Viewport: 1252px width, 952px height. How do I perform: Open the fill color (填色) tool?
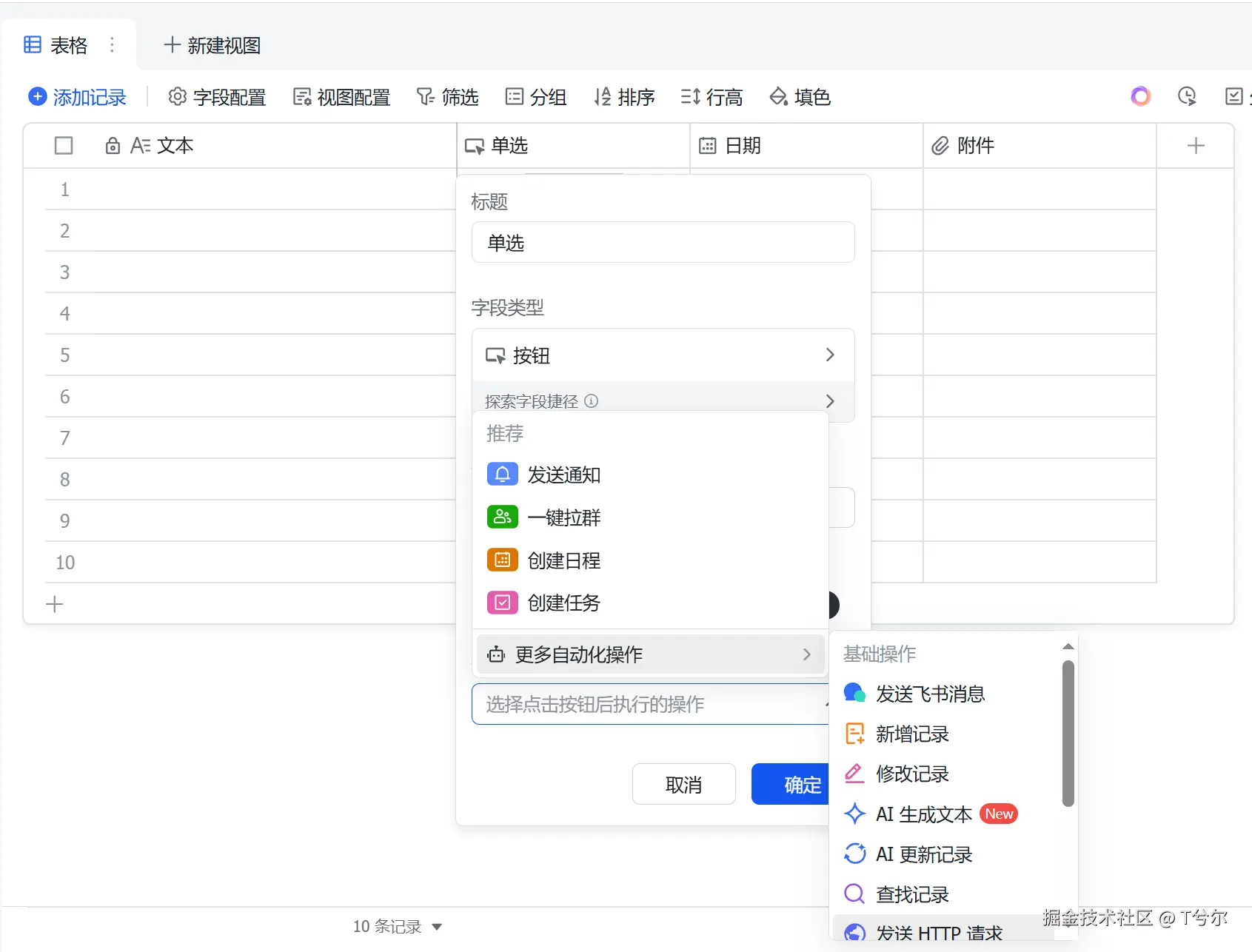pyautogui.click(x=800, y=97)
